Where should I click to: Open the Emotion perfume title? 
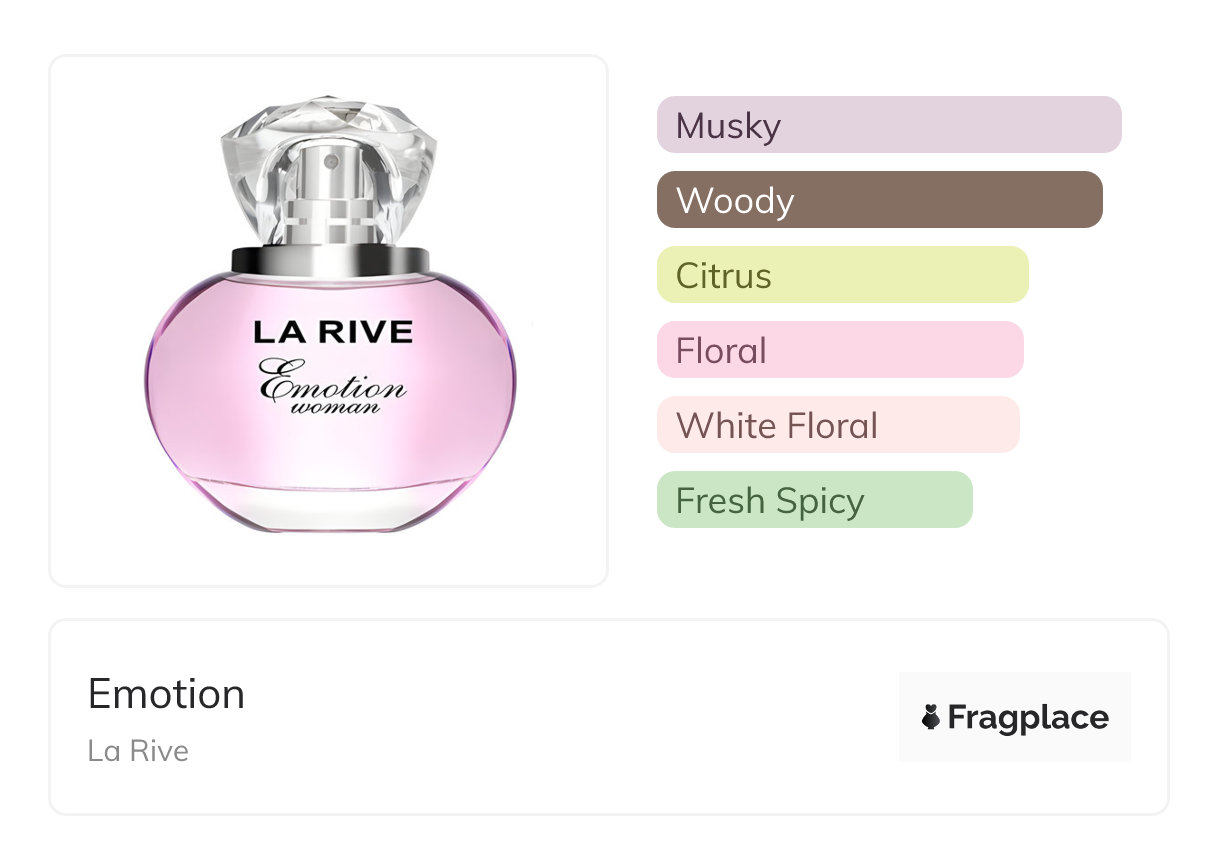[x=166, y=694]
